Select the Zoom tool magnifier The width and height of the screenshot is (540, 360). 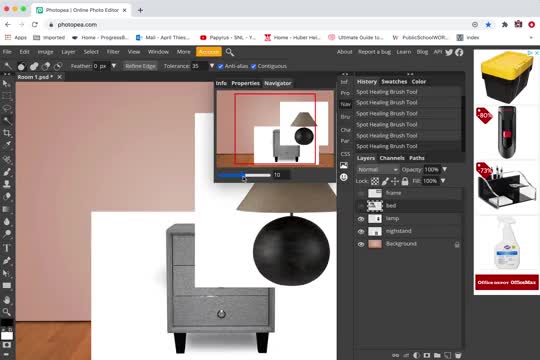pos(7,312)
